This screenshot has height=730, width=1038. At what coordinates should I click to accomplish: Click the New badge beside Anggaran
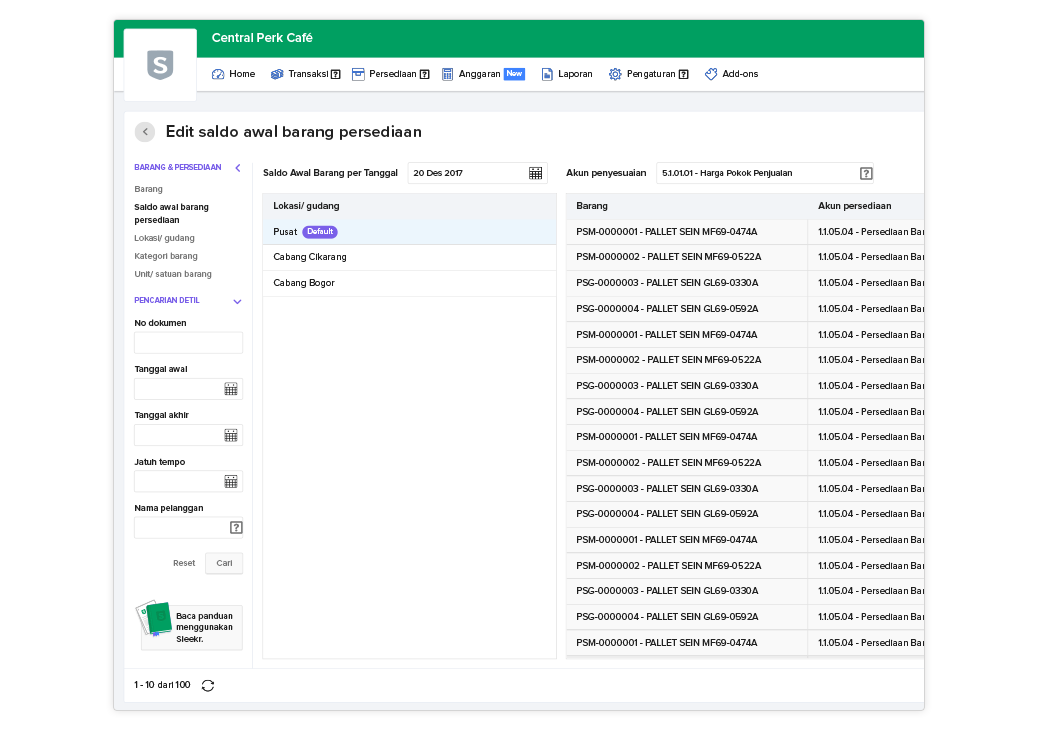(514, 73)
